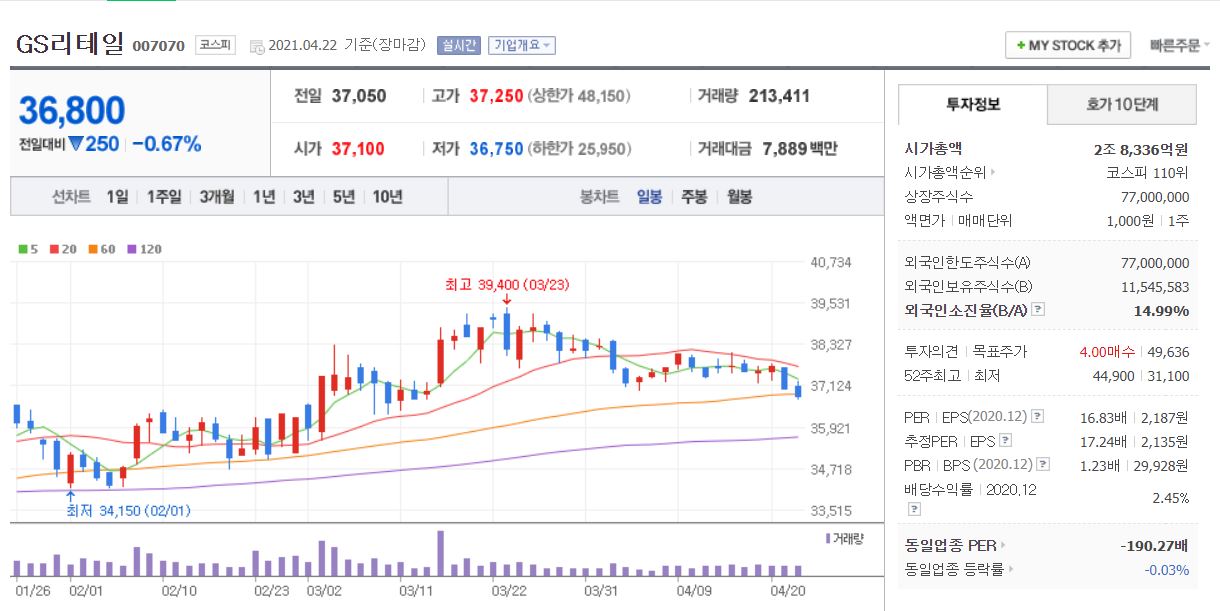This screenshot has width=1220, height=611.
Task: Open help icon next to PBR BPS(2020.12)
Action: (1043, 465)
